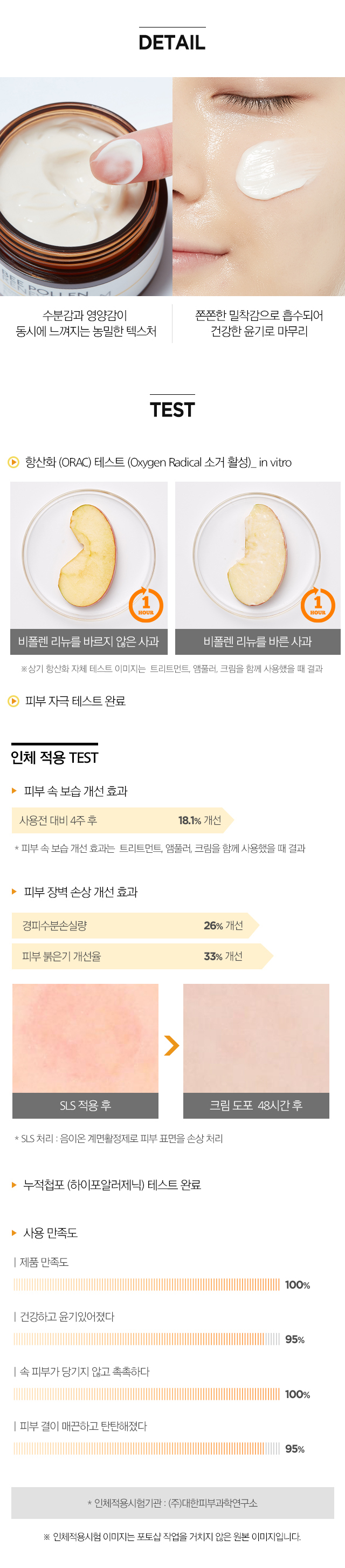Click the 18.1% 개선 moisture banner
The width and height of the screenshot is (345, 1568).
[x=122, y=820]
